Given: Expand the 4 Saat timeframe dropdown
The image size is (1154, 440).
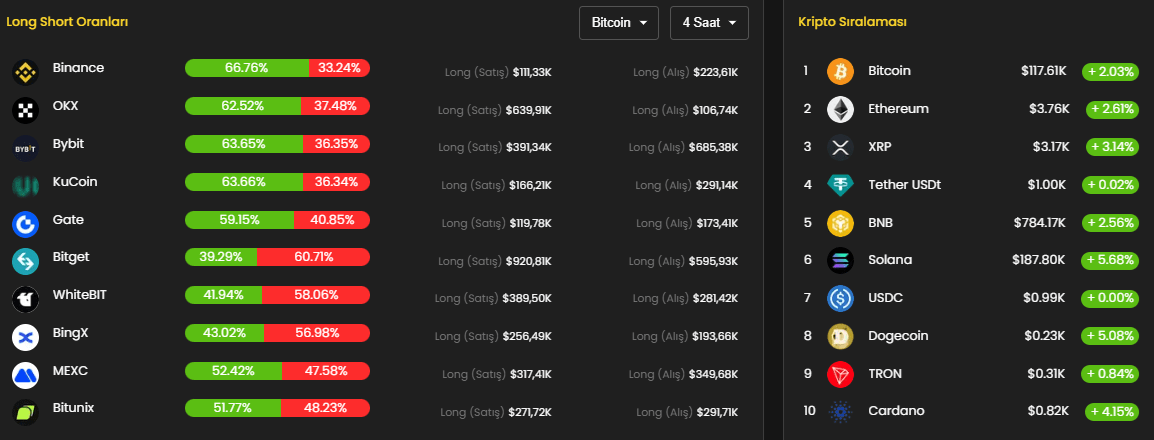Looking at the screenshot, I should 709,23.
